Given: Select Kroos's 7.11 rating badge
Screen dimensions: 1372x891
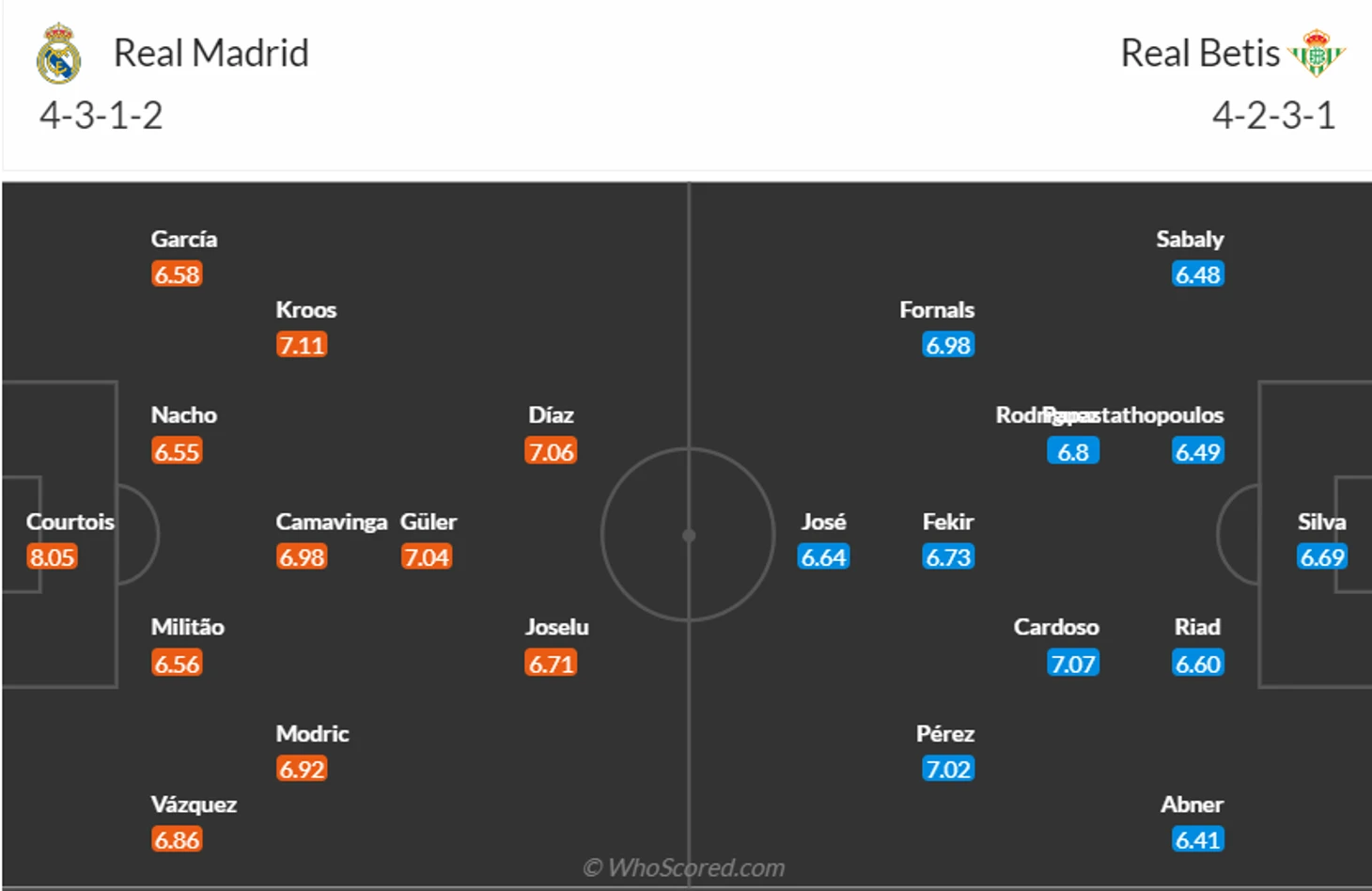Looking at the screenshot, I should point(302,345).
